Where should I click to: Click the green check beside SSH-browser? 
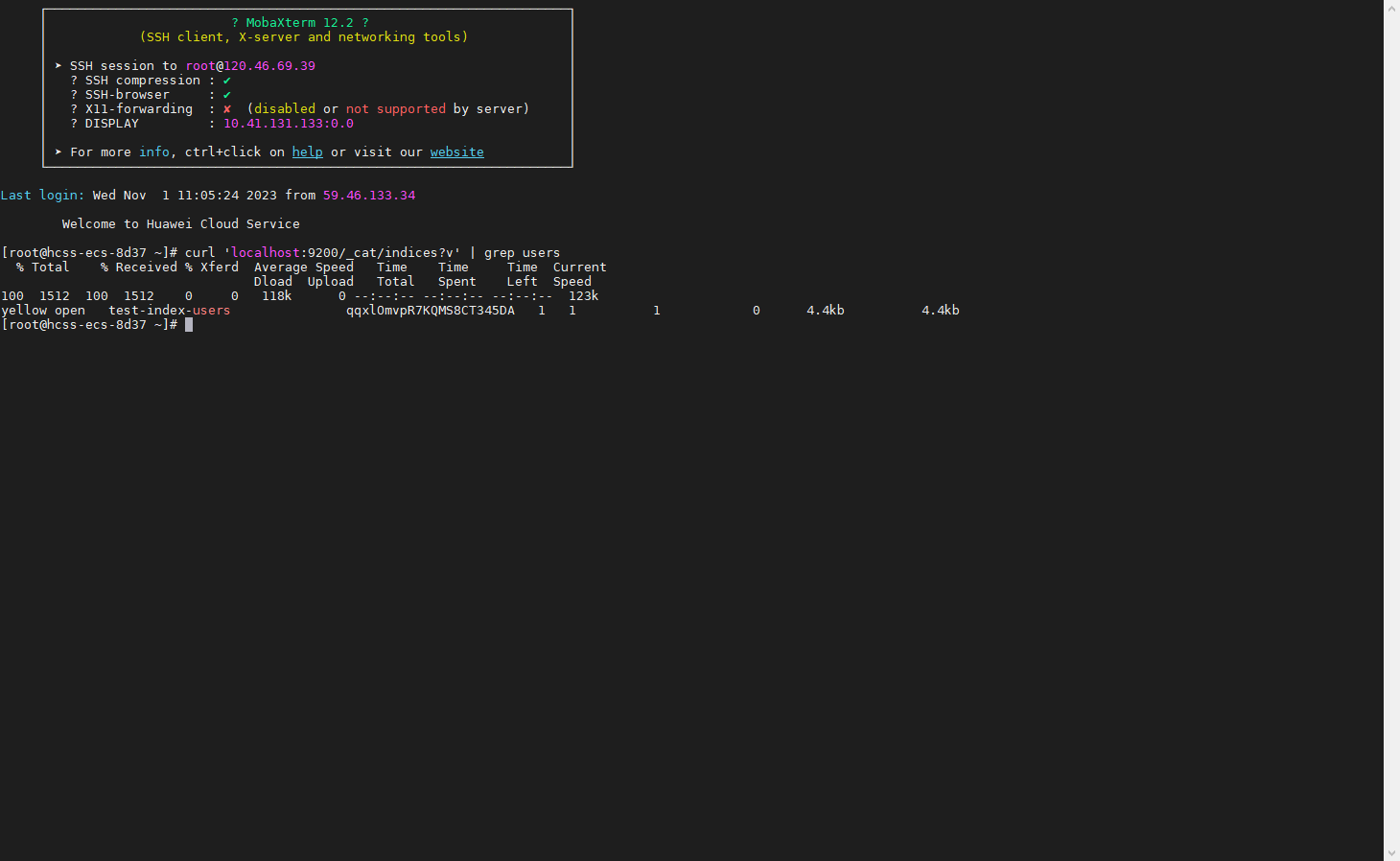(227, 95)
